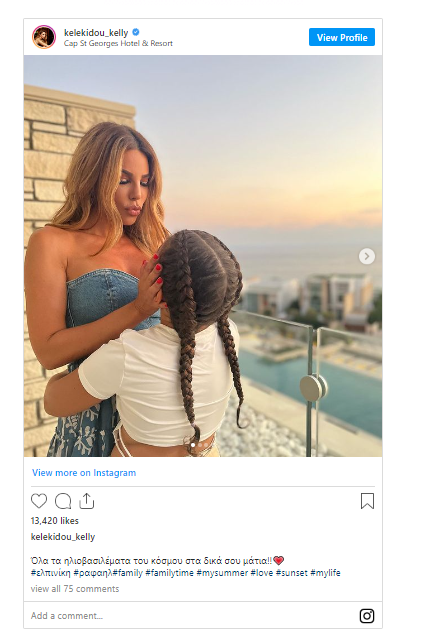Viewport: 431px width, 636px height.
Task: Click kelekidou_kelly username above the caption
Action: pos(63,537)
